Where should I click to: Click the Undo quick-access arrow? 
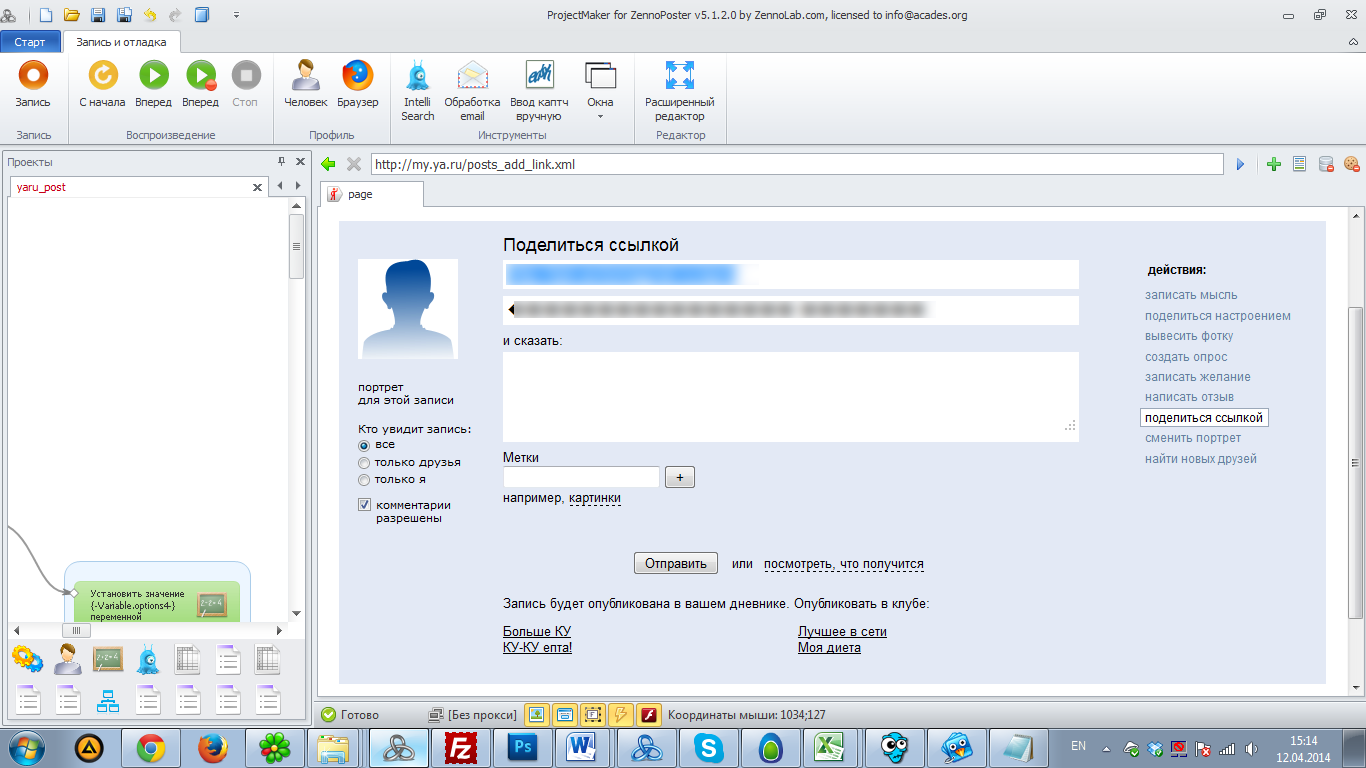point(150,15)
